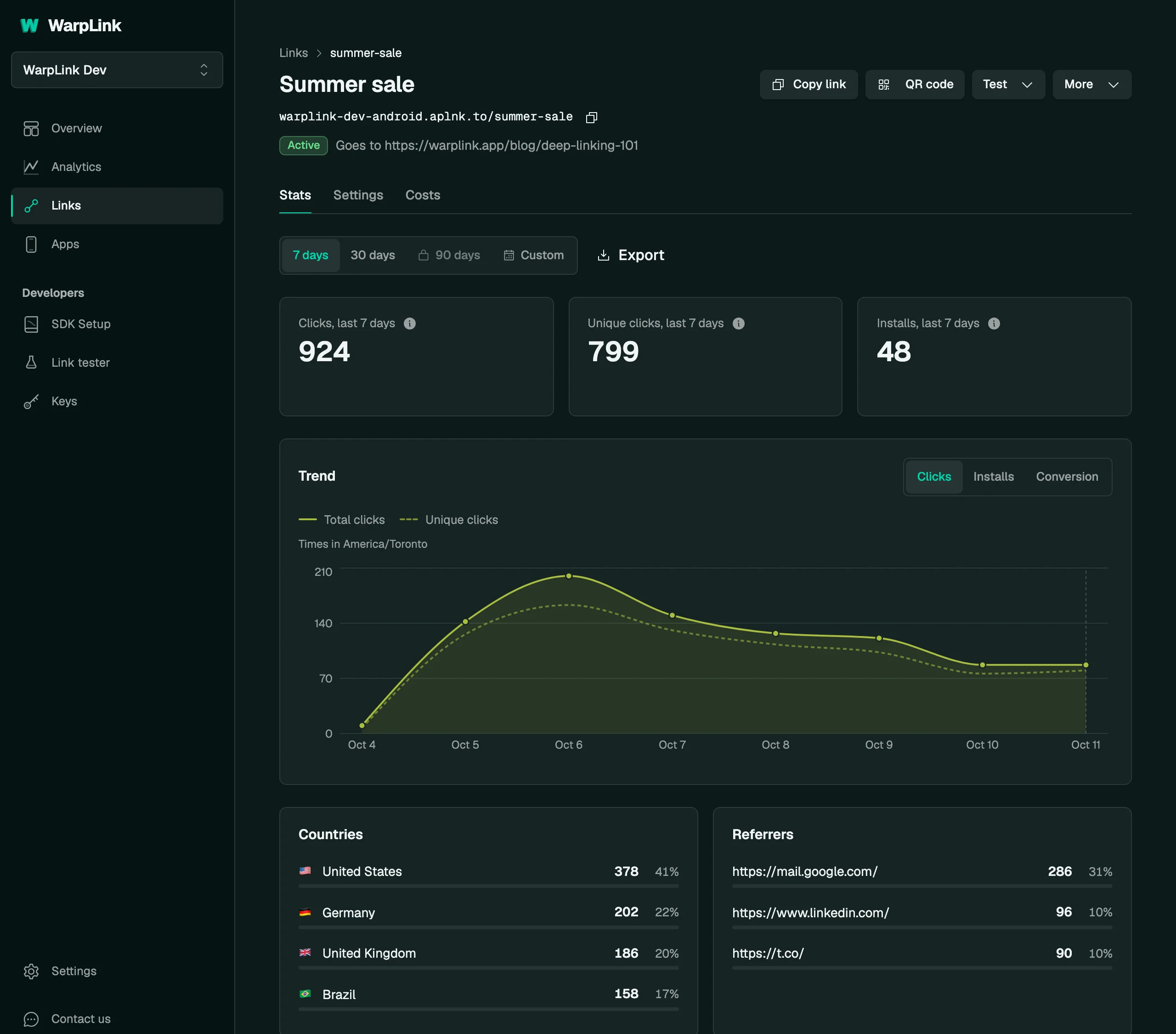The image size is (1176, 1034).
Task: Click the WarpLink logo icon
Action: [29, 25]
